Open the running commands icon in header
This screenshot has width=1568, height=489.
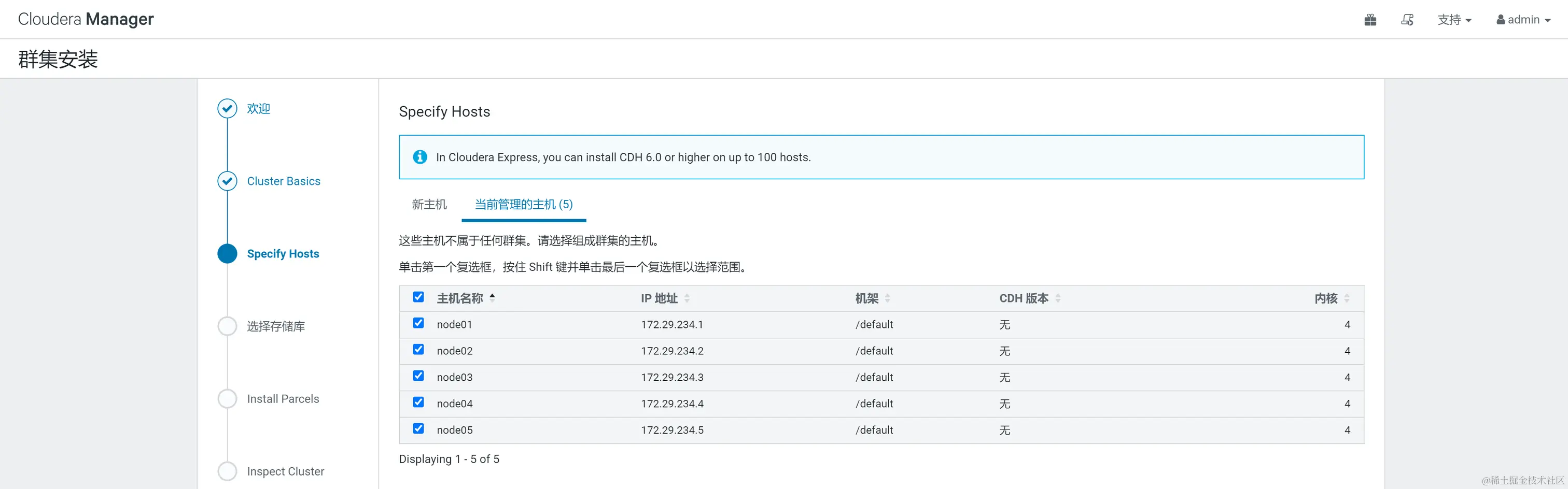1407,20
